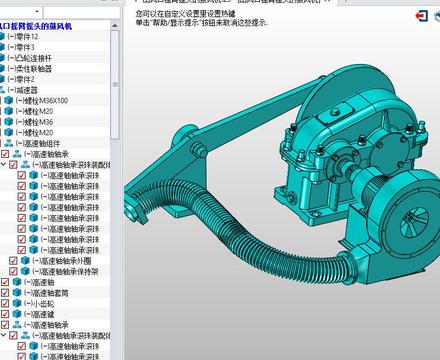Uncheck the 高速键 visibility checkbox
Screen dimensions: 440x360
(x=5, y=314)
